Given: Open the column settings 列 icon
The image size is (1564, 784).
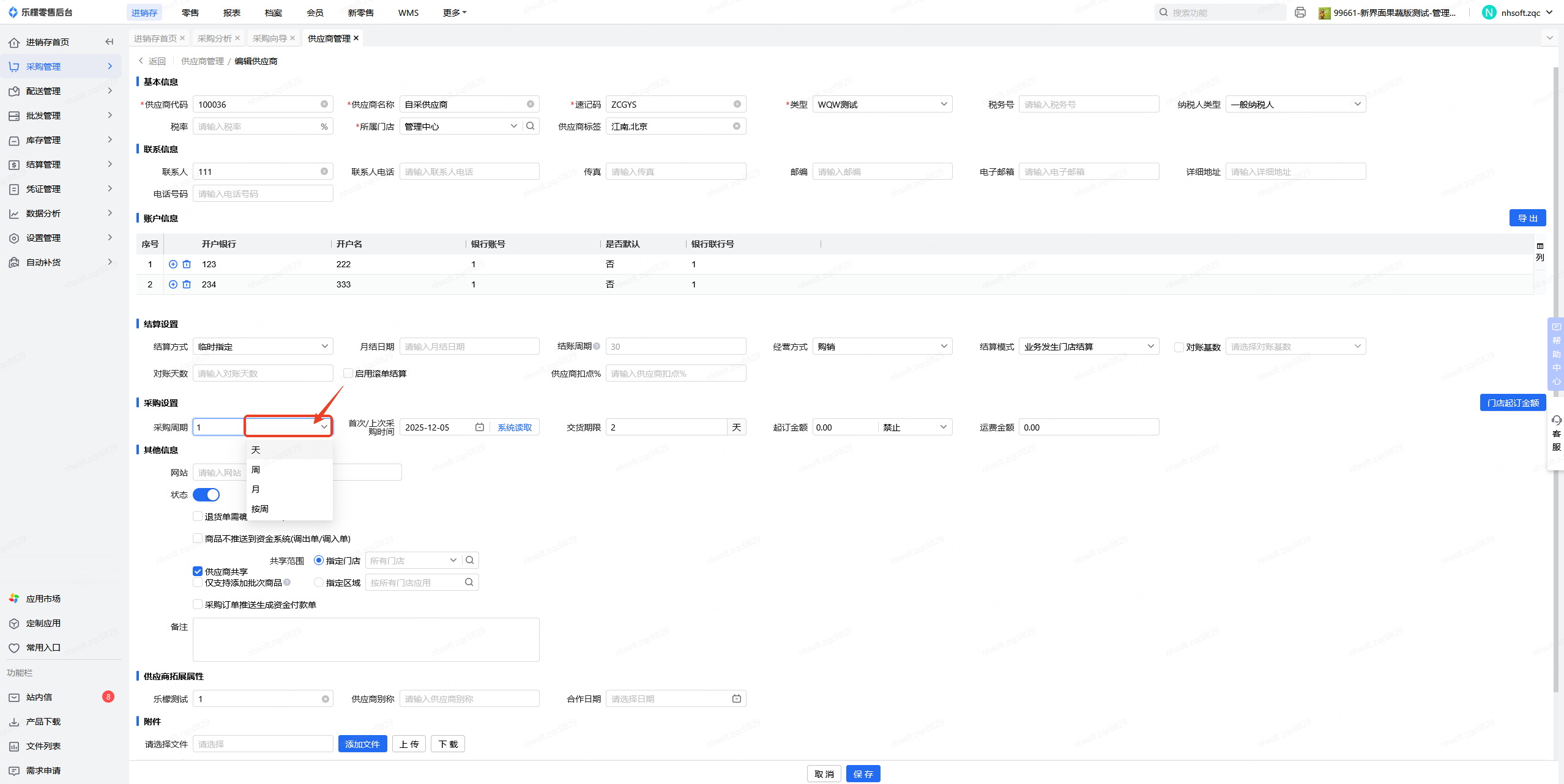Looking at the screenshot, I should pyautogui.click(x=1540, y=251).
